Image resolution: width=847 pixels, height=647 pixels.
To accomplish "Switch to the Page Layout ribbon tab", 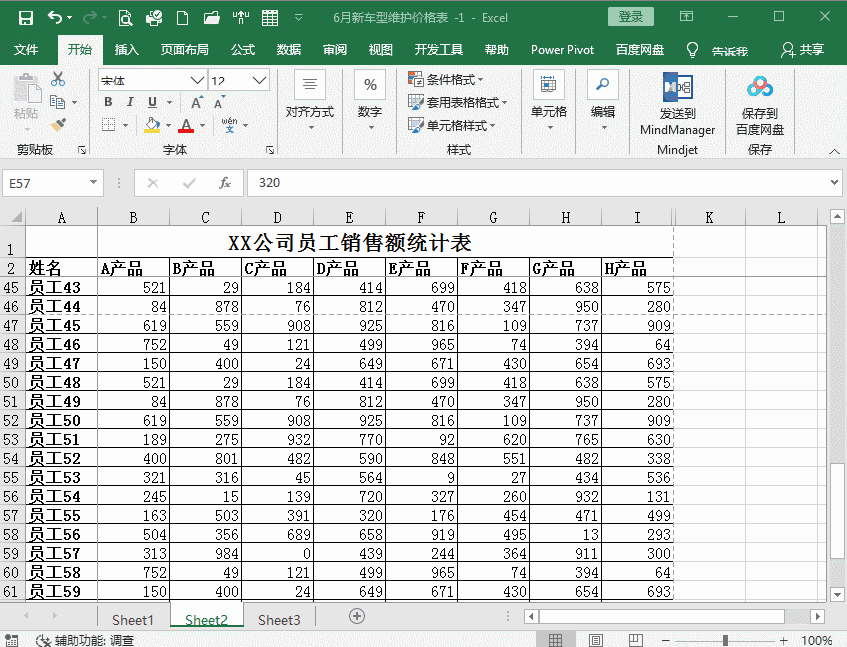I will [184, 50].
